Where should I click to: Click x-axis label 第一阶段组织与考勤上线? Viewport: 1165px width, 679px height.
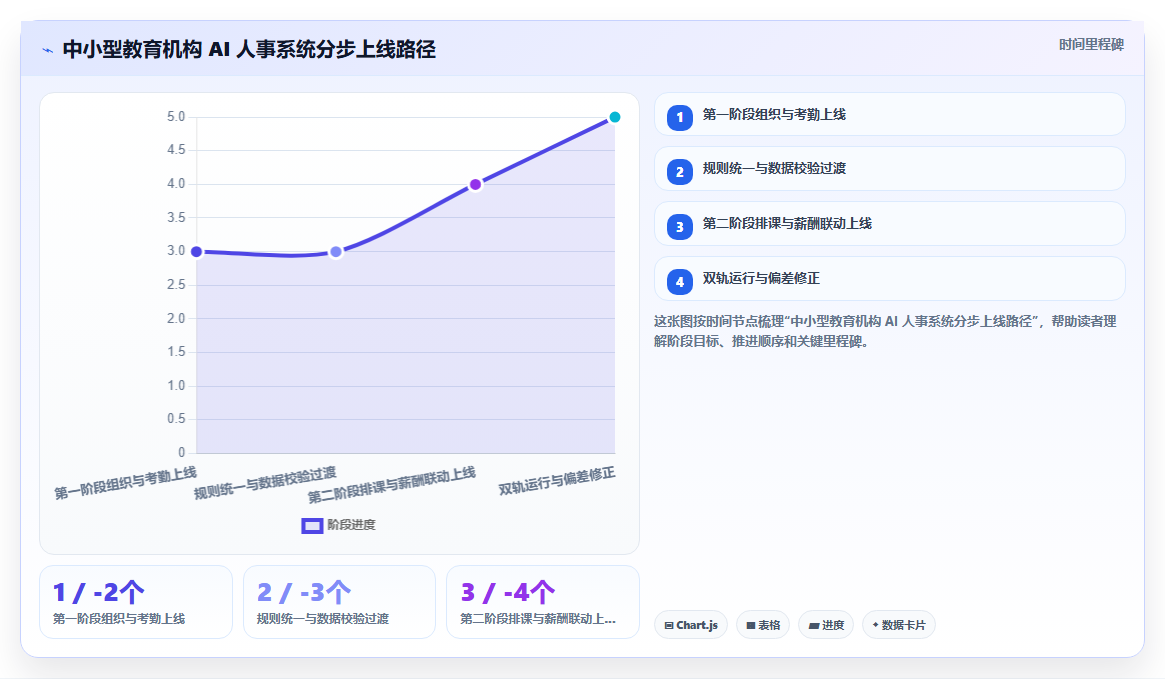click(126, 482)
